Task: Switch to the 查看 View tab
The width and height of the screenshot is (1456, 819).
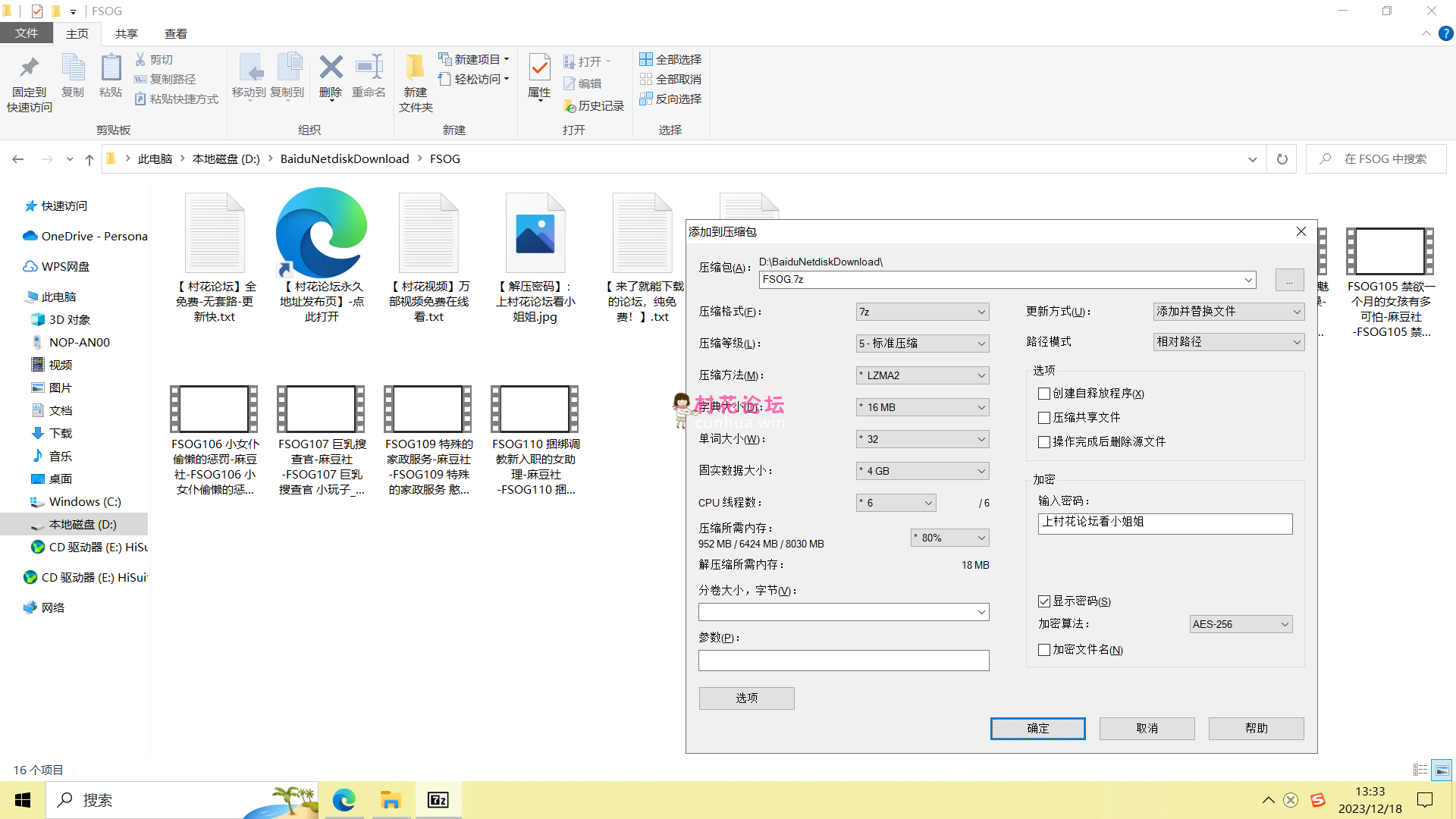Action: (176, 33)
